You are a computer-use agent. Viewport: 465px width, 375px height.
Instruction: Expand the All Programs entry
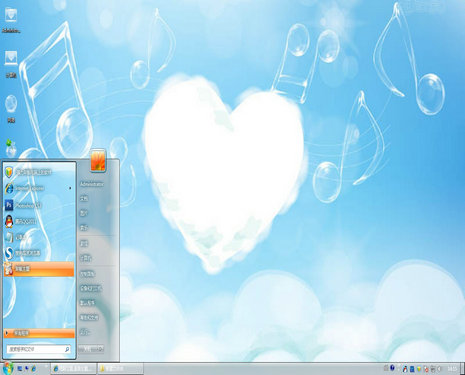coord(39,333)
